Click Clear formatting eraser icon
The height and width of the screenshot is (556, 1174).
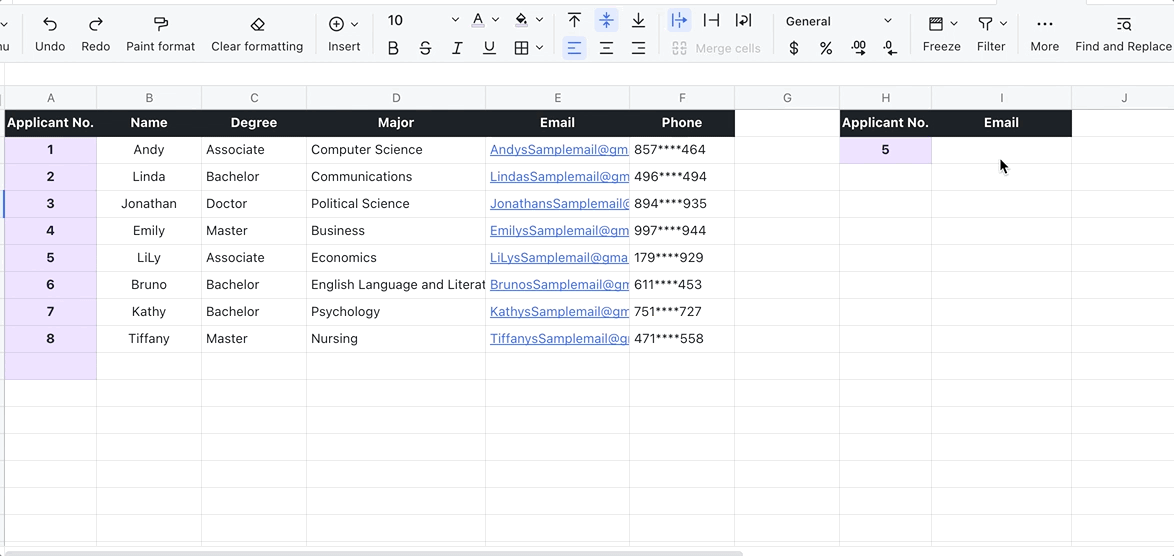[257, 24]
